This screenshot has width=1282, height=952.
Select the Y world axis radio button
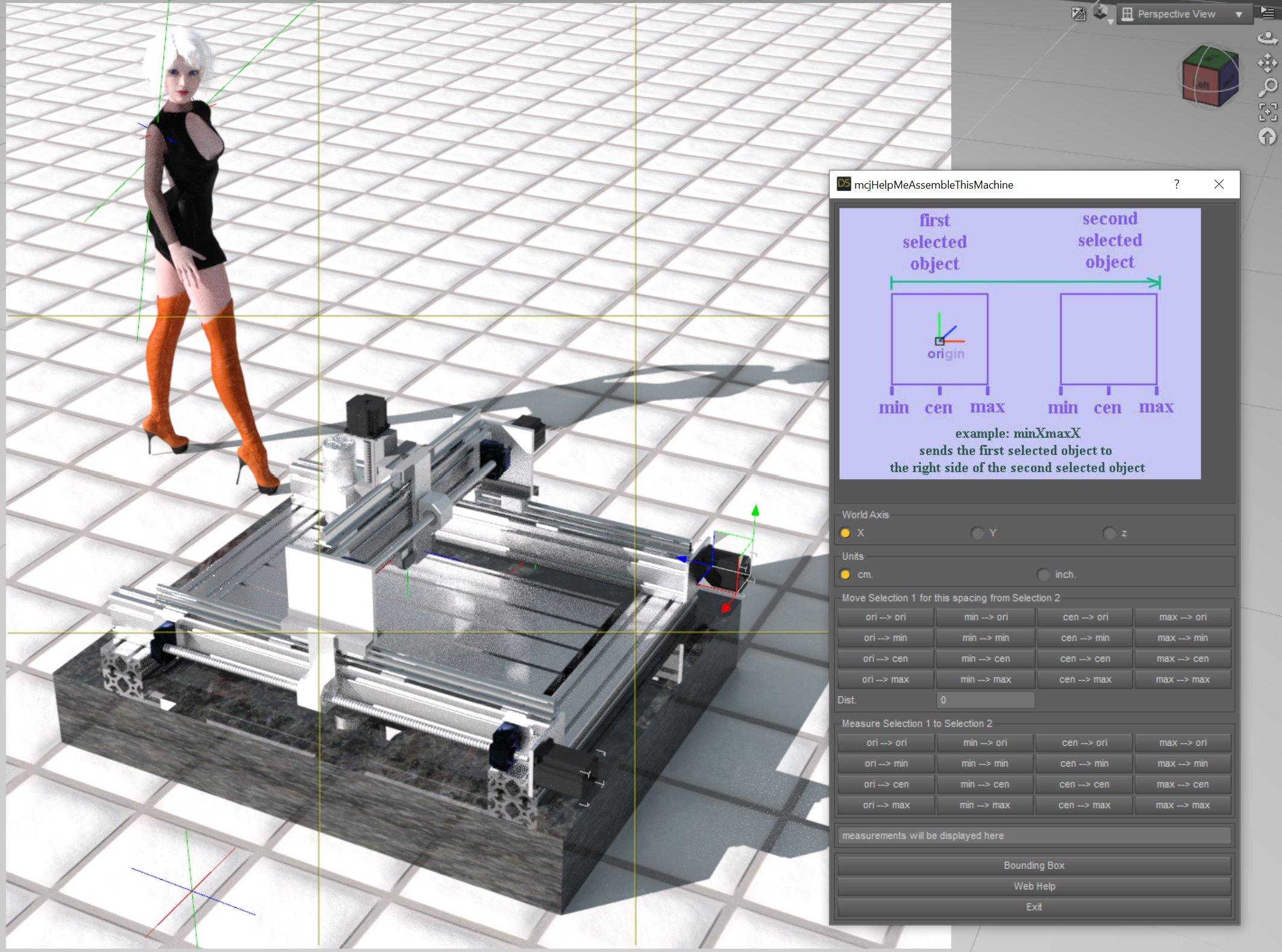(977, 533)
